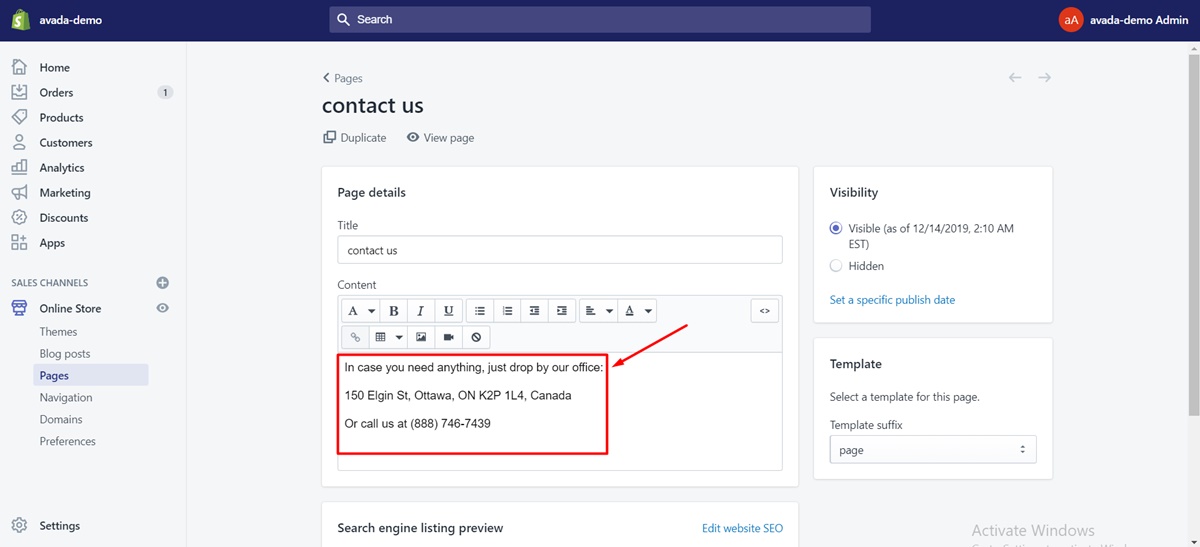Viewport: 1200px width, 547px height.
Task: Click the avada-demo Admin avatar
Action: tap(1071, 20)
